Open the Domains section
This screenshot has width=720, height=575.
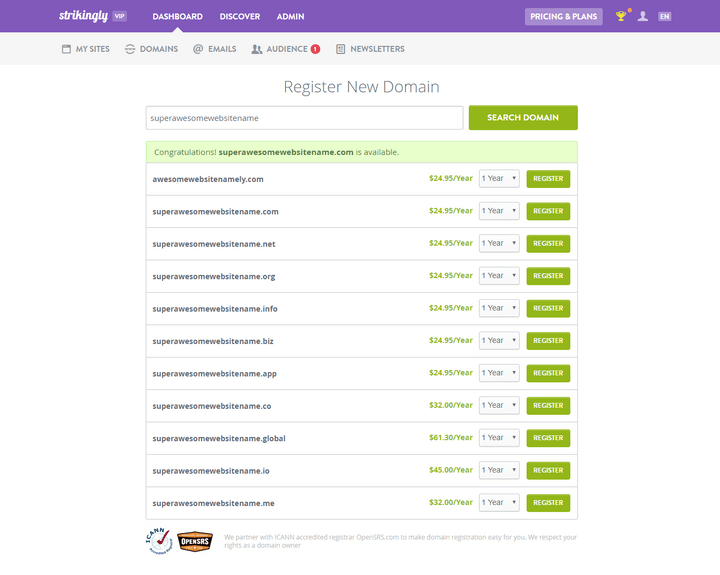(x=152, y=49)
